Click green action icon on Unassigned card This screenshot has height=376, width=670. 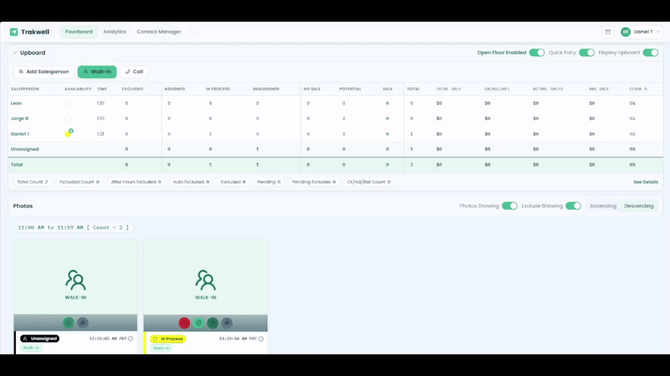[x=68, y=323]
